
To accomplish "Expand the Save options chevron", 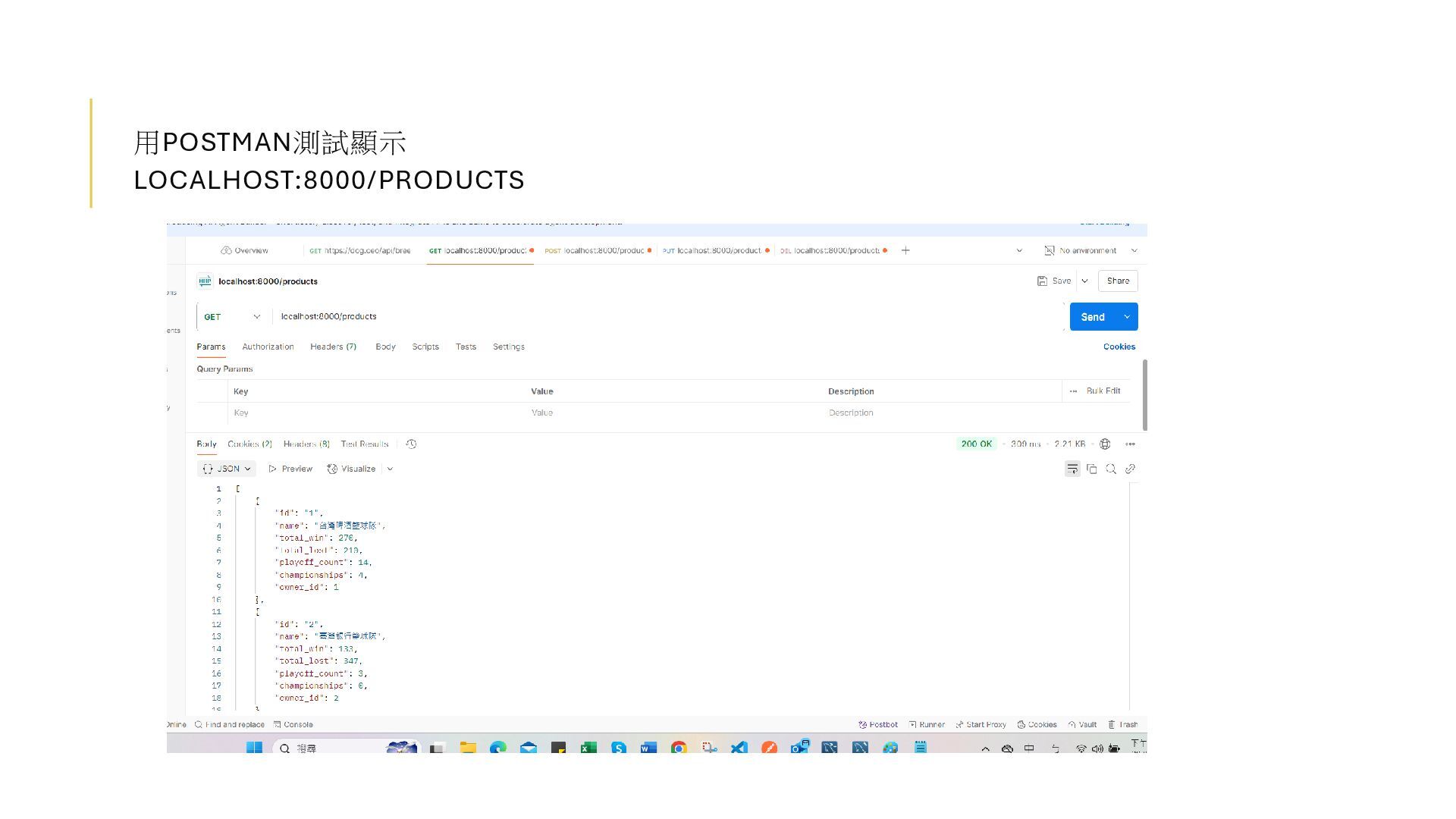I will pyautogui.click(x=1084, y=281).
